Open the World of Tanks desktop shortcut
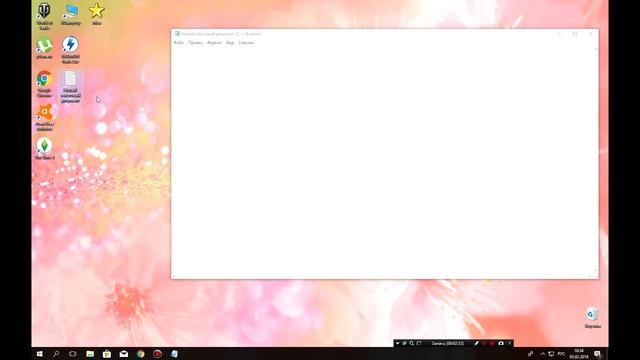Viewport: 640px width, 360px height. (44, 16)
